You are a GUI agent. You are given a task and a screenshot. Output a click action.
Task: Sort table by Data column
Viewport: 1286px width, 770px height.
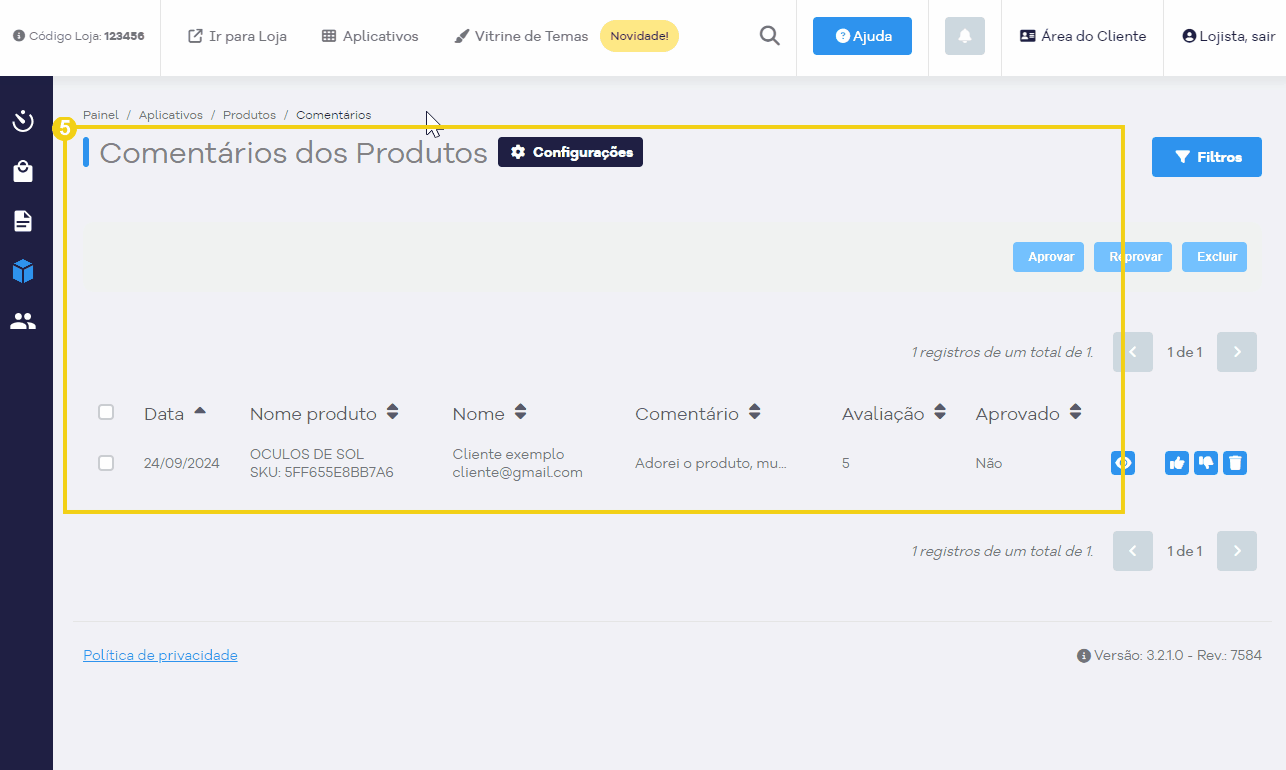pyautogui.click(x=175, y=413)
